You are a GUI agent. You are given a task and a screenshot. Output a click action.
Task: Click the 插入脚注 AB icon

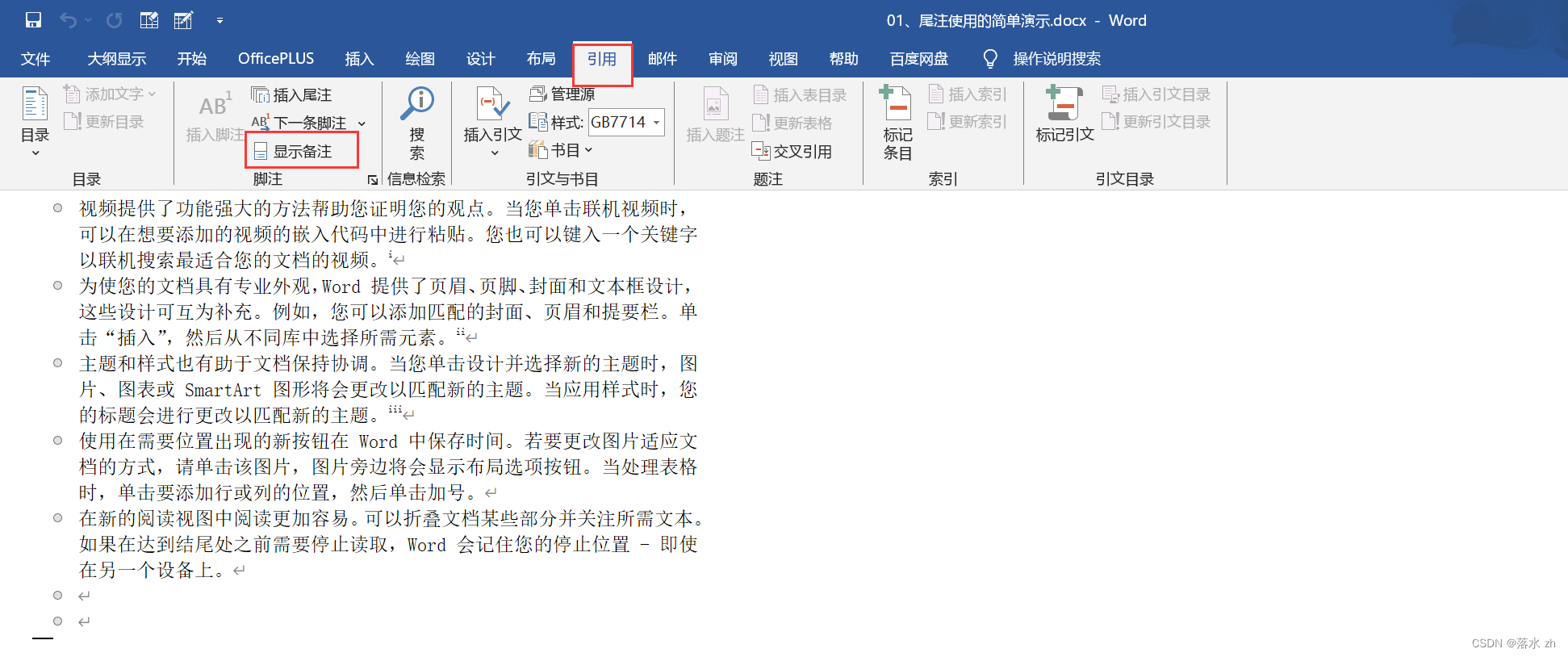(x=215, y=106)
